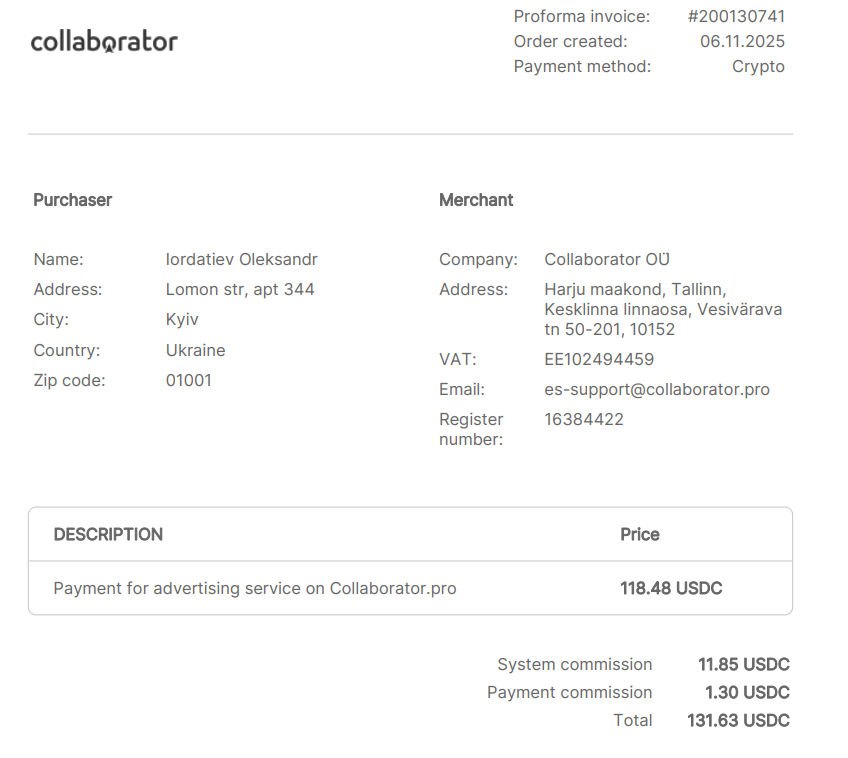Click the Collaborator logo
This screenshot has height=758, width=848.
click(104, 42)
